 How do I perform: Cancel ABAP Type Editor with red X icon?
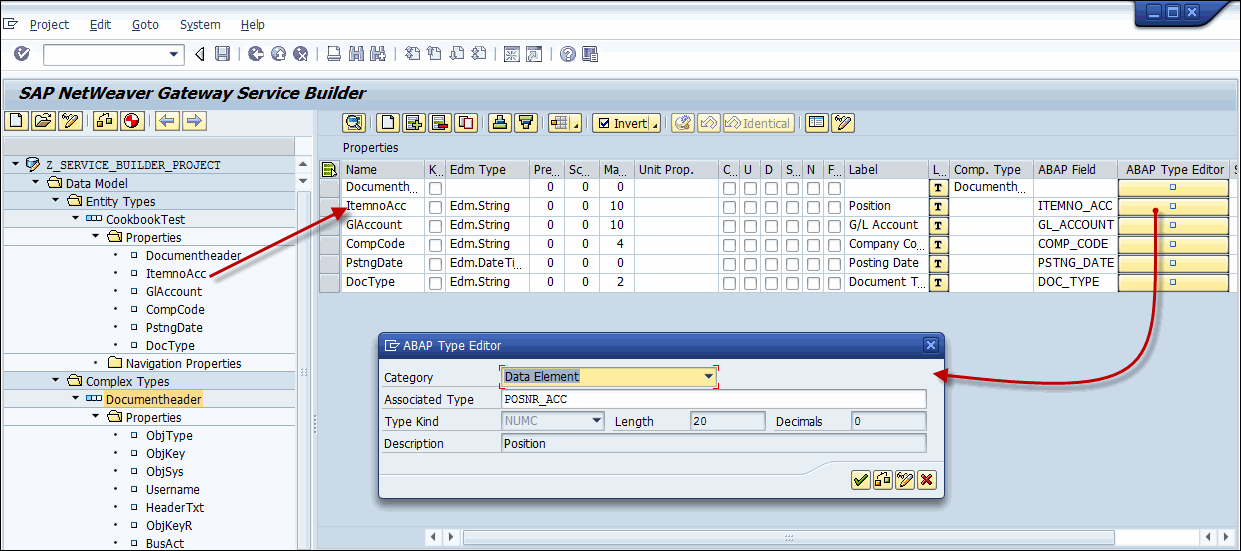click(927, 480)
